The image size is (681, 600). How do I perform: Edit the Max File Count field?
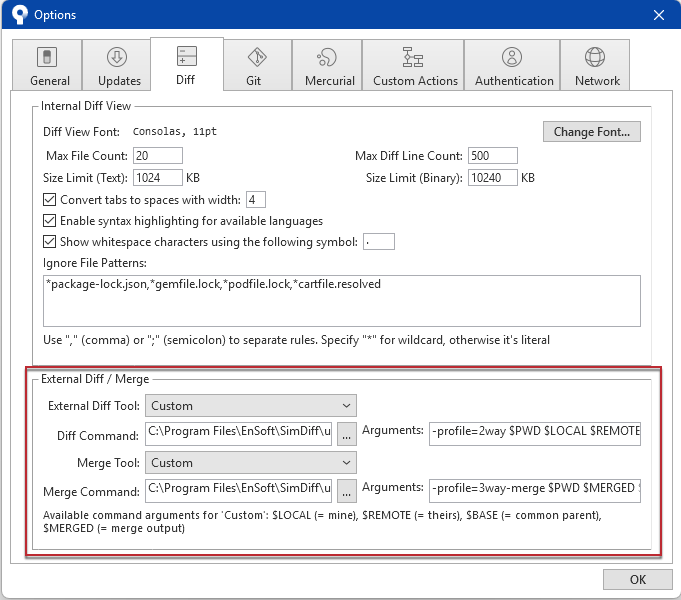pos(158,156)
